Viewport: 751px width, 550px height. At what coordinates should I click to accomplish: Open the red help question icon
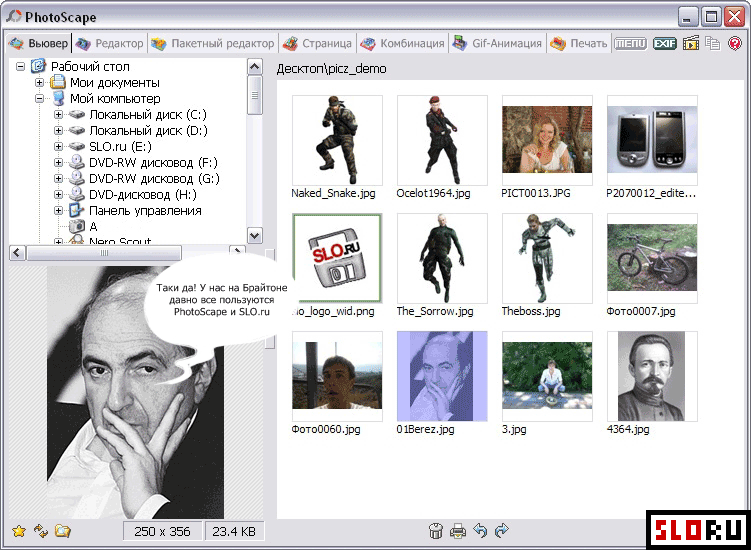734,43
